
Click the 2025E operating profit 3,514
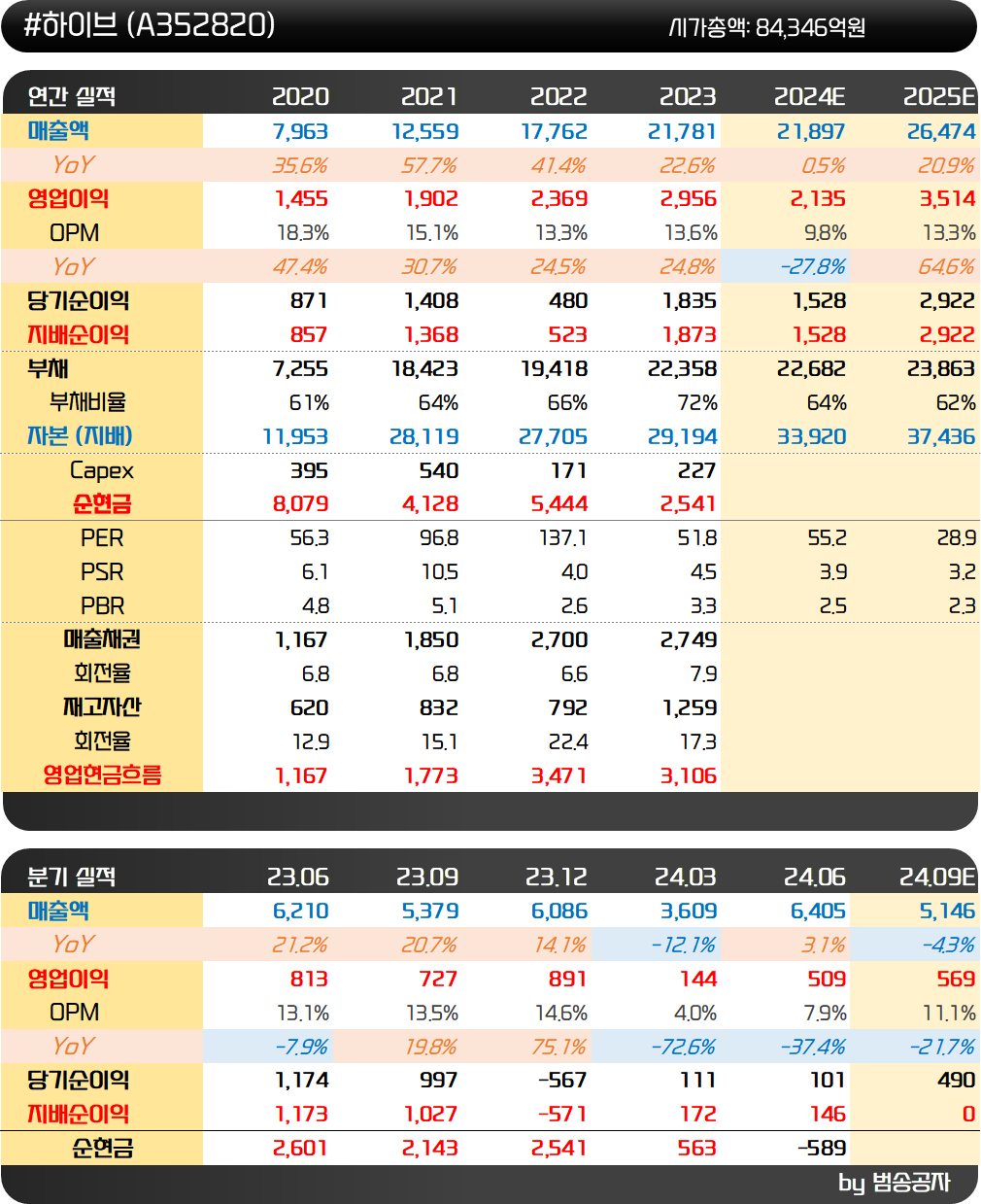click(947, 199)
